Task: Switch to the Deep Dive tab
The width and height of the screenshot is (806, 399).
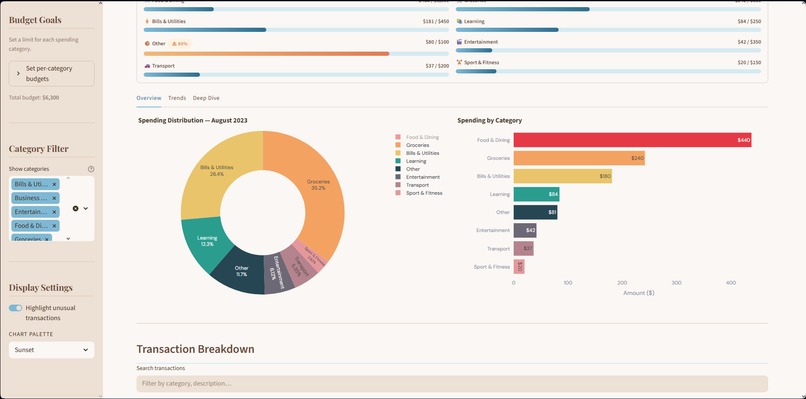Action: [x=206, y=98]
